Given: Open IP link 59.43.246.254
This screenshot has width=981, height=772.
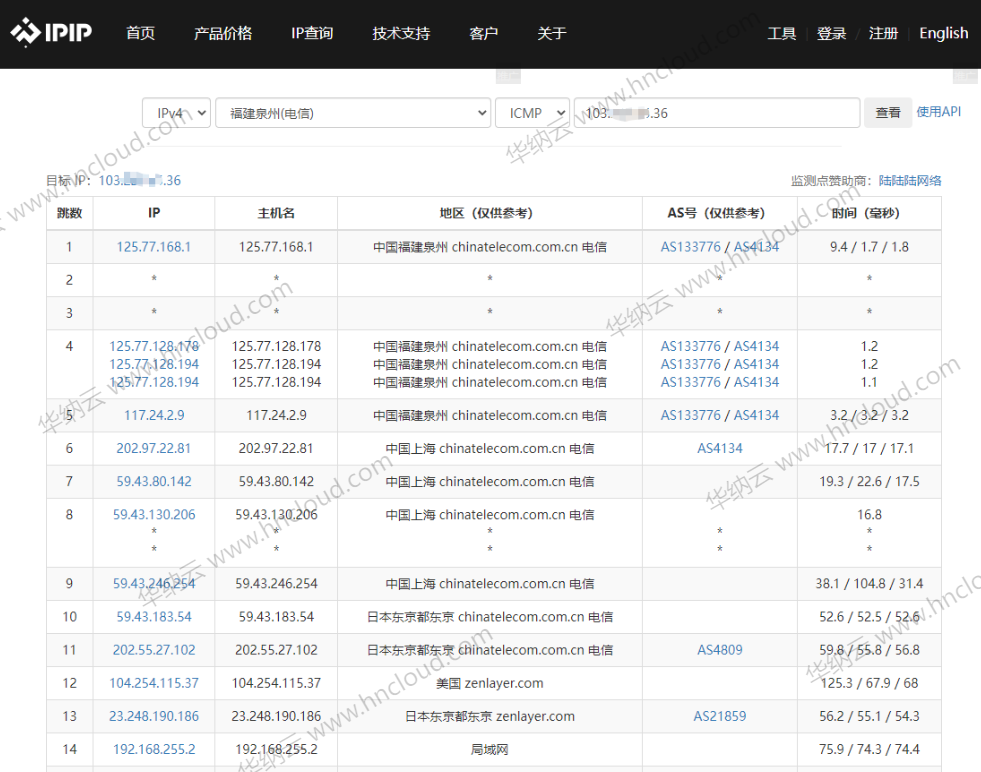Looking at the screenshot, I should pyautogui.click(x=154, y=583).
